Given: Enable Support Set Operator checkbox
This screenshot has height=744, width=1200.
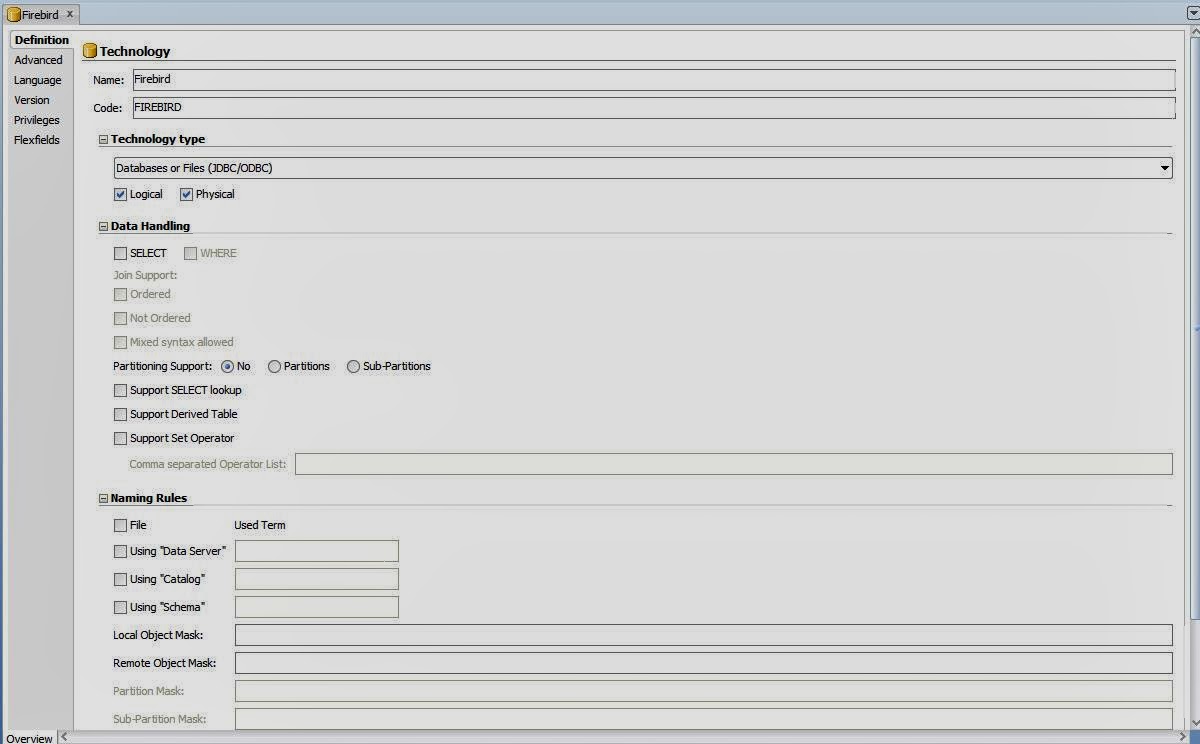Looking at the screenshot, I should pyautogui.click(x=120, y=439).
